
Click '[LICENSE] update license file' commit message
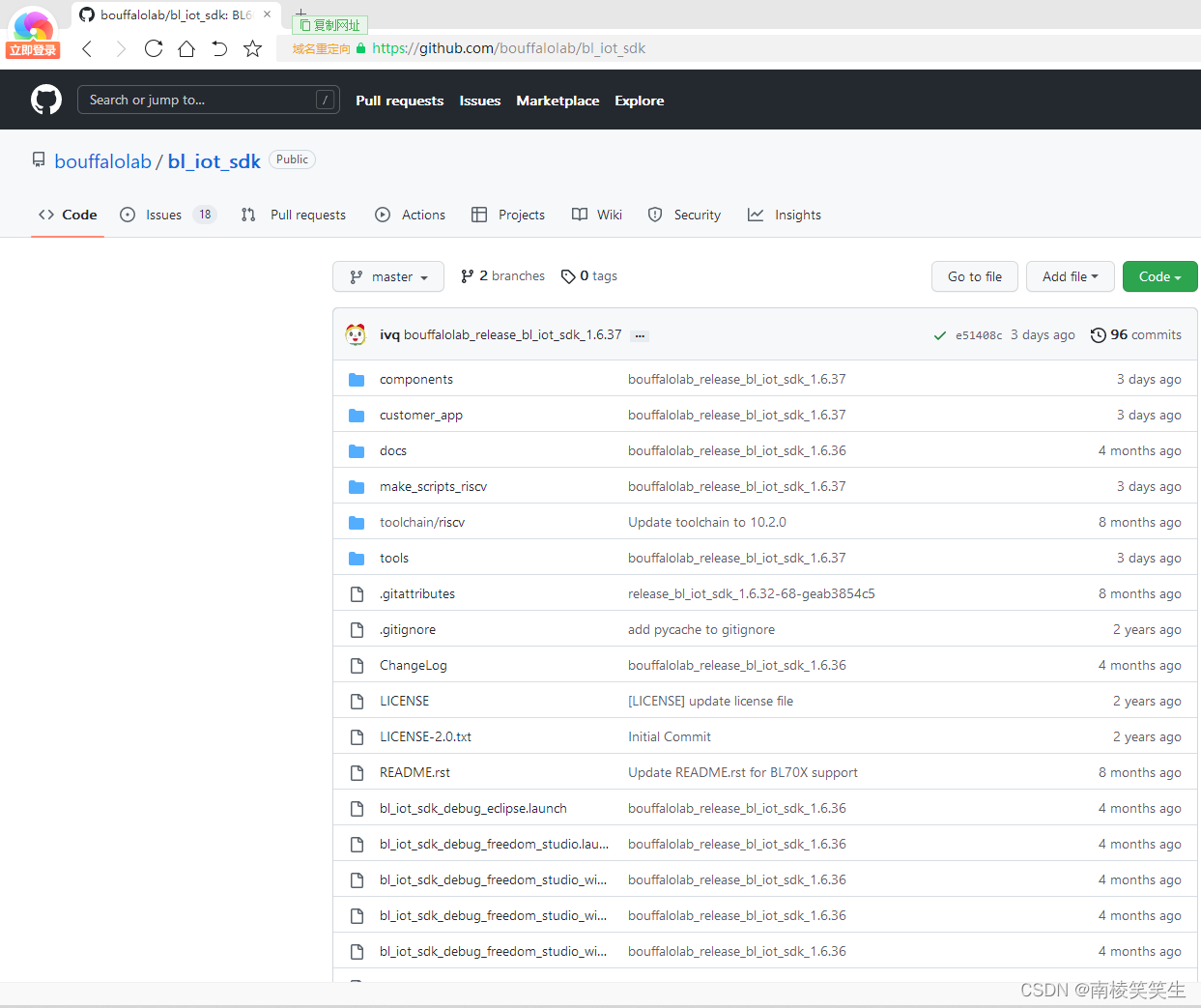[711, 702]
